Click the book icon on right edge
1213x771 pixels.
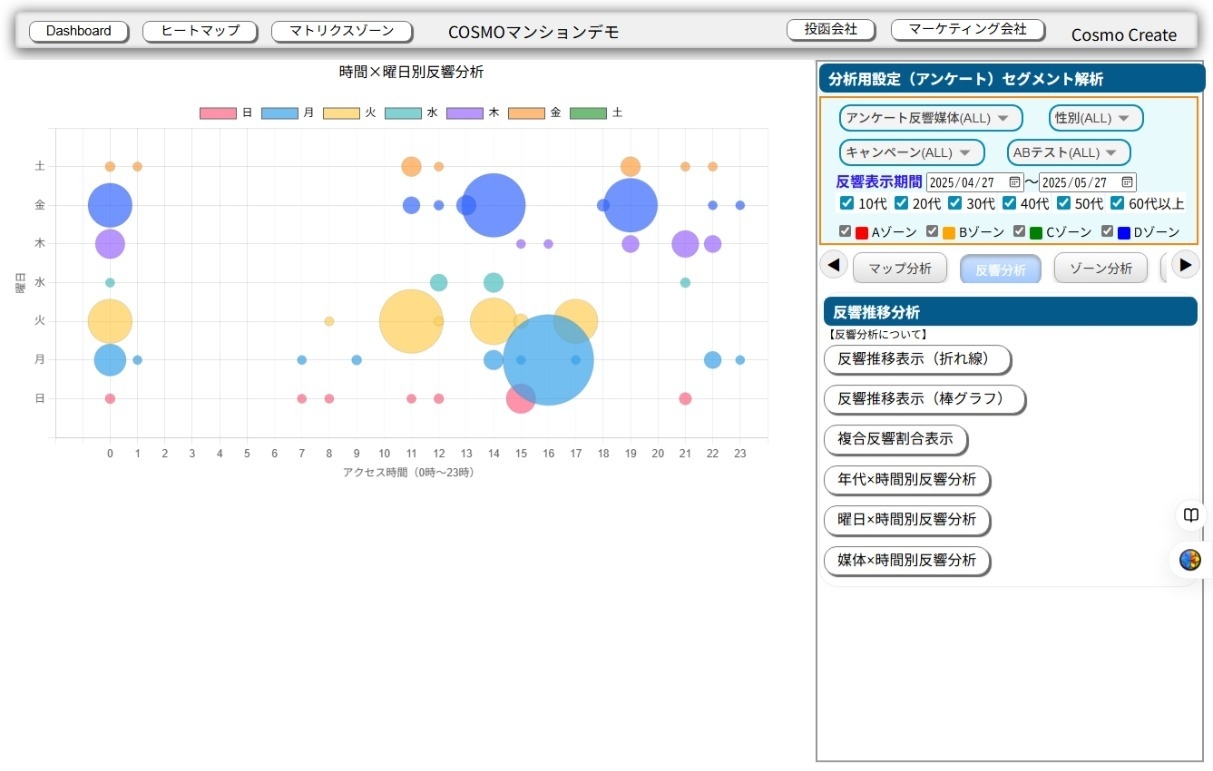[x=1190, y=515]
